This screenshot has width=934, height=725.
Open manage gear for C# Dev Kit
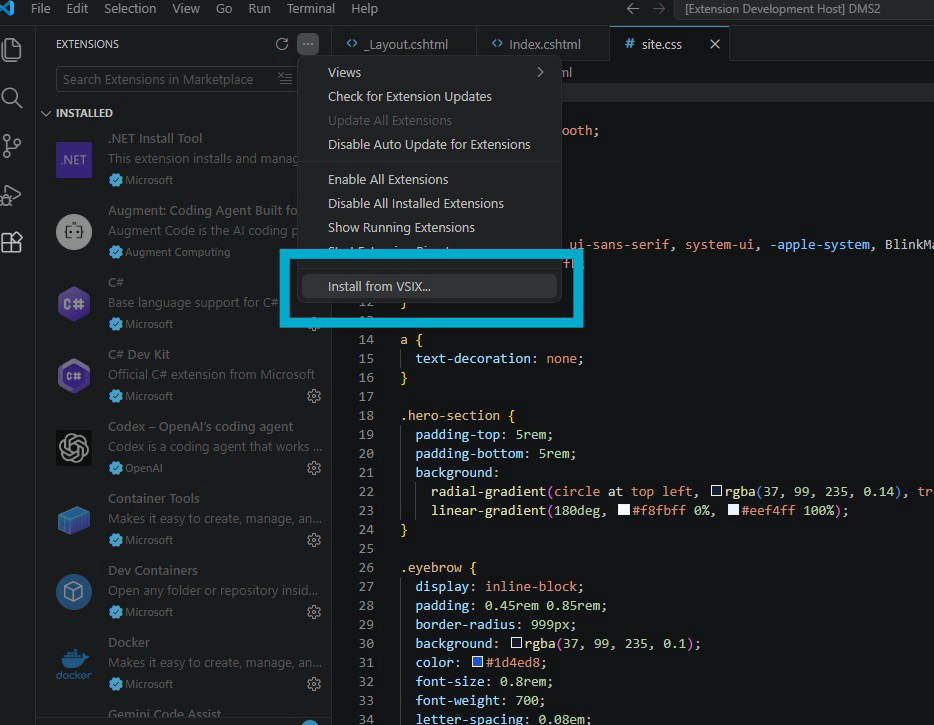(x=314, y=396)
